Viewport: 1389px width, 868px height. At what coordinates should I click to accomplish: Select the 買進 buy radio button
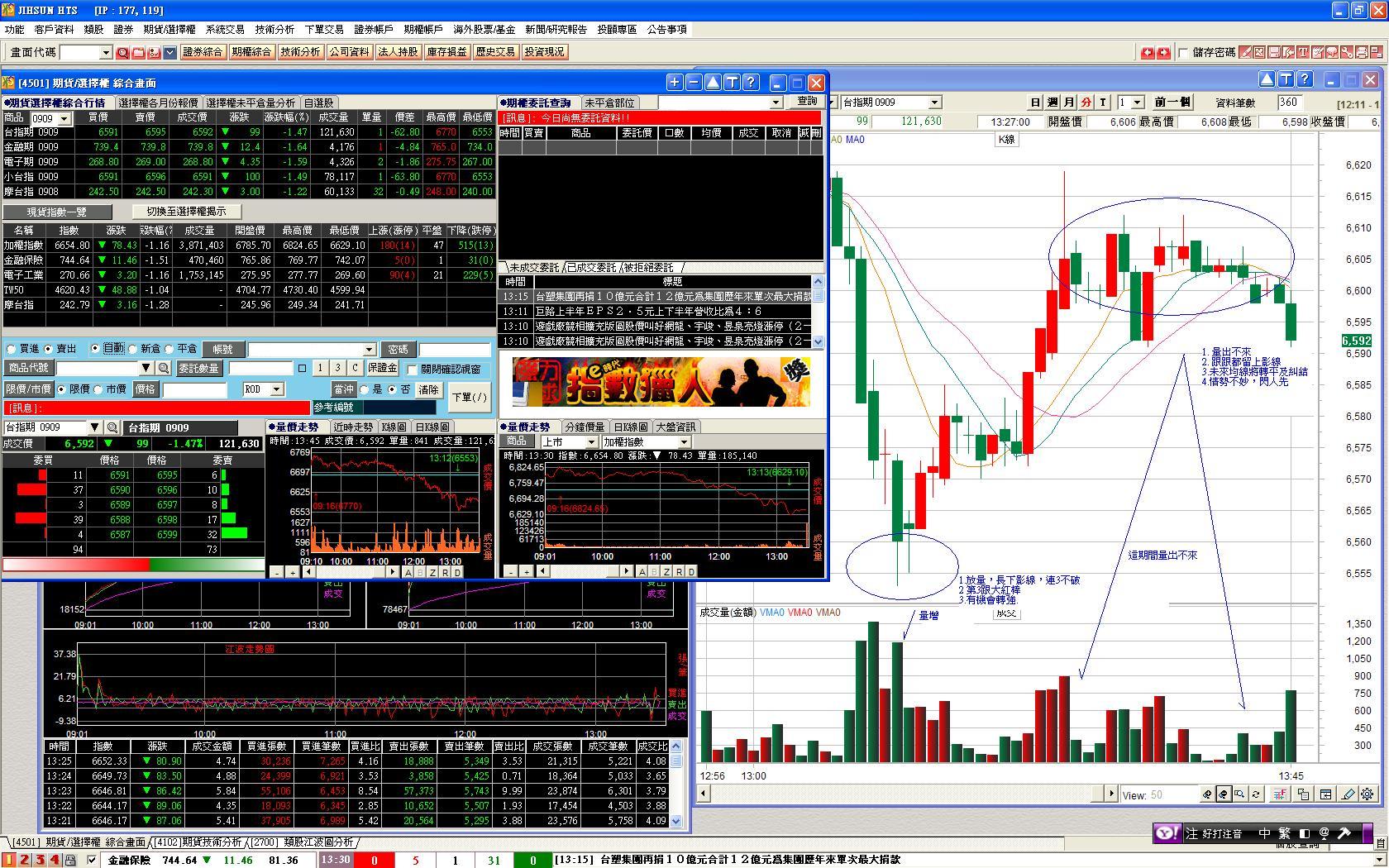click(x=12, y=349)
